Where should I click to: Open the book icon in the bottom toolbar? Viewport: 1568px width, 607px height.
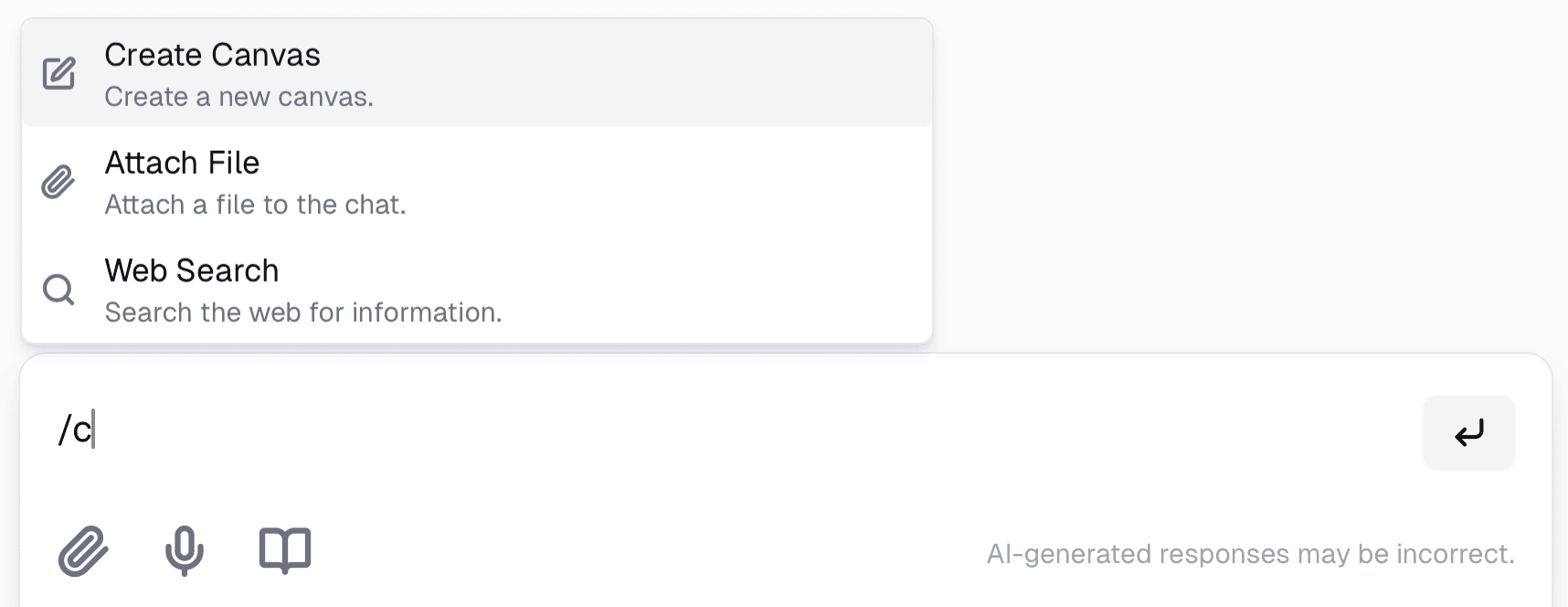(x=285, y=550)
